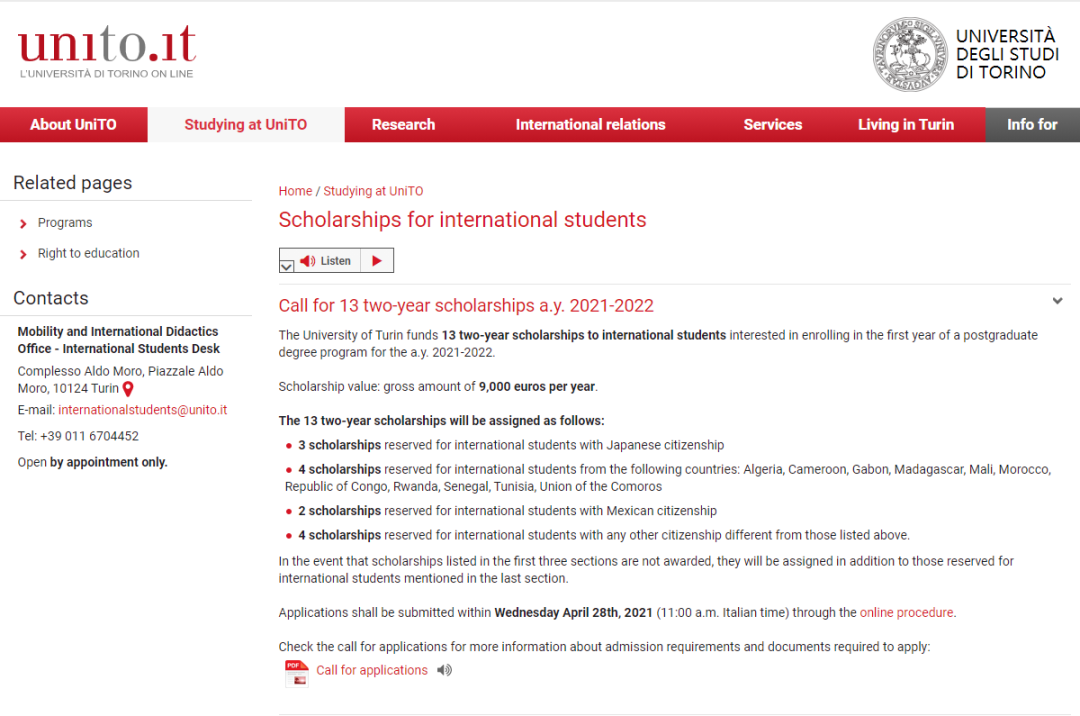
Task: Click the red map pin icon by address
Action: pyautogui.click(x=127, y=389)
